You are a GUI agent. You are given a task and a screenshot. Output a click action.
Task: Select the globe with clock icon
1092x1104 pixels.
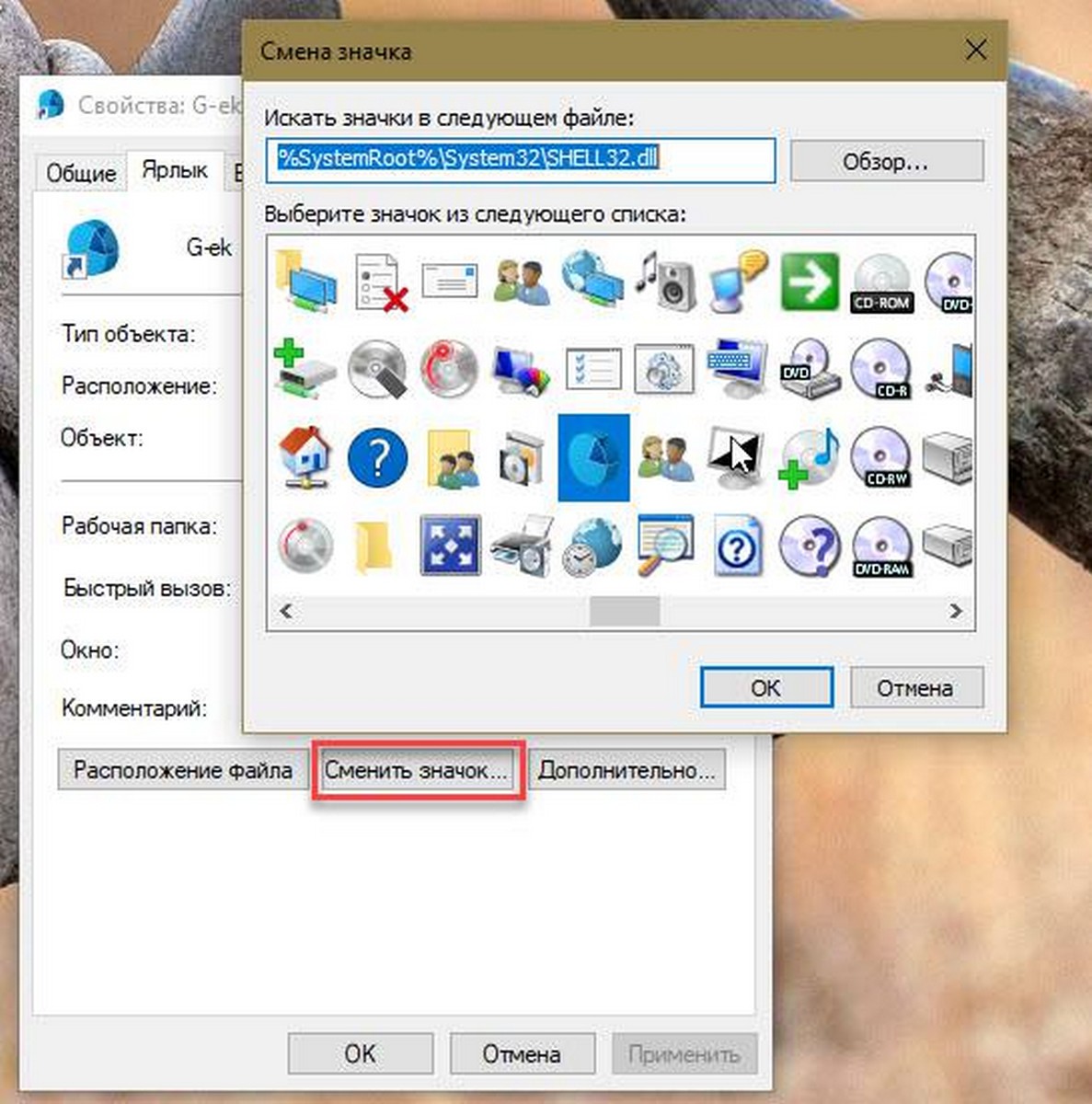(x=592, y=546)
